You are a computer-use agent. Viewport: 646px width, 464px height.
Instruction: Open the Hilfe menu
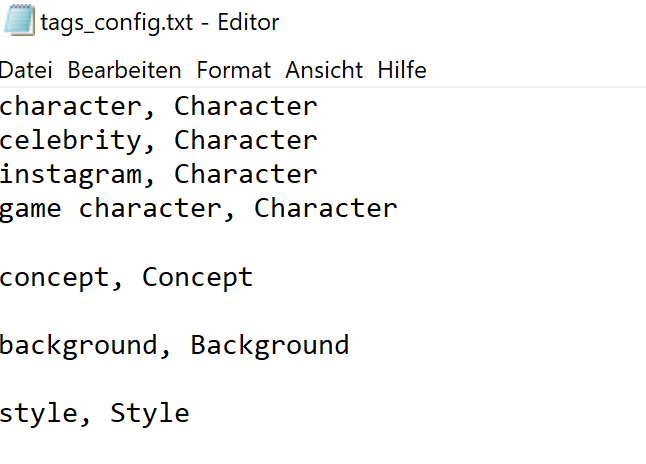point(402,70)
